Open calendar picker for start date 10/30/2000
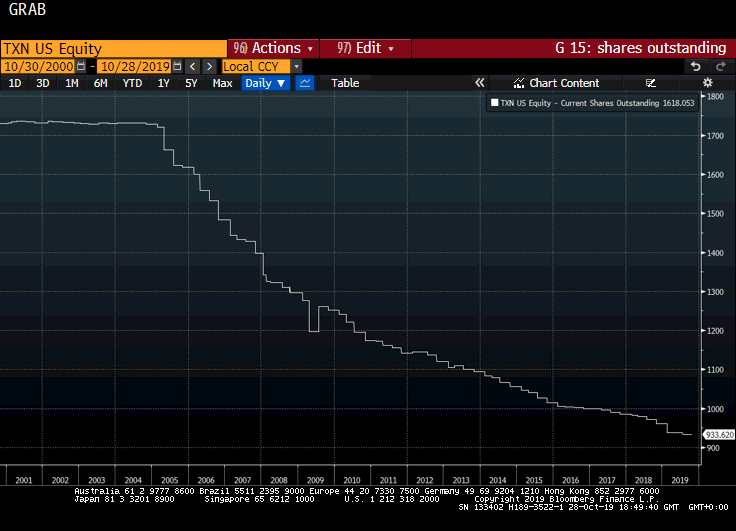This screenshot has height=531, width=736. point(80,66)
